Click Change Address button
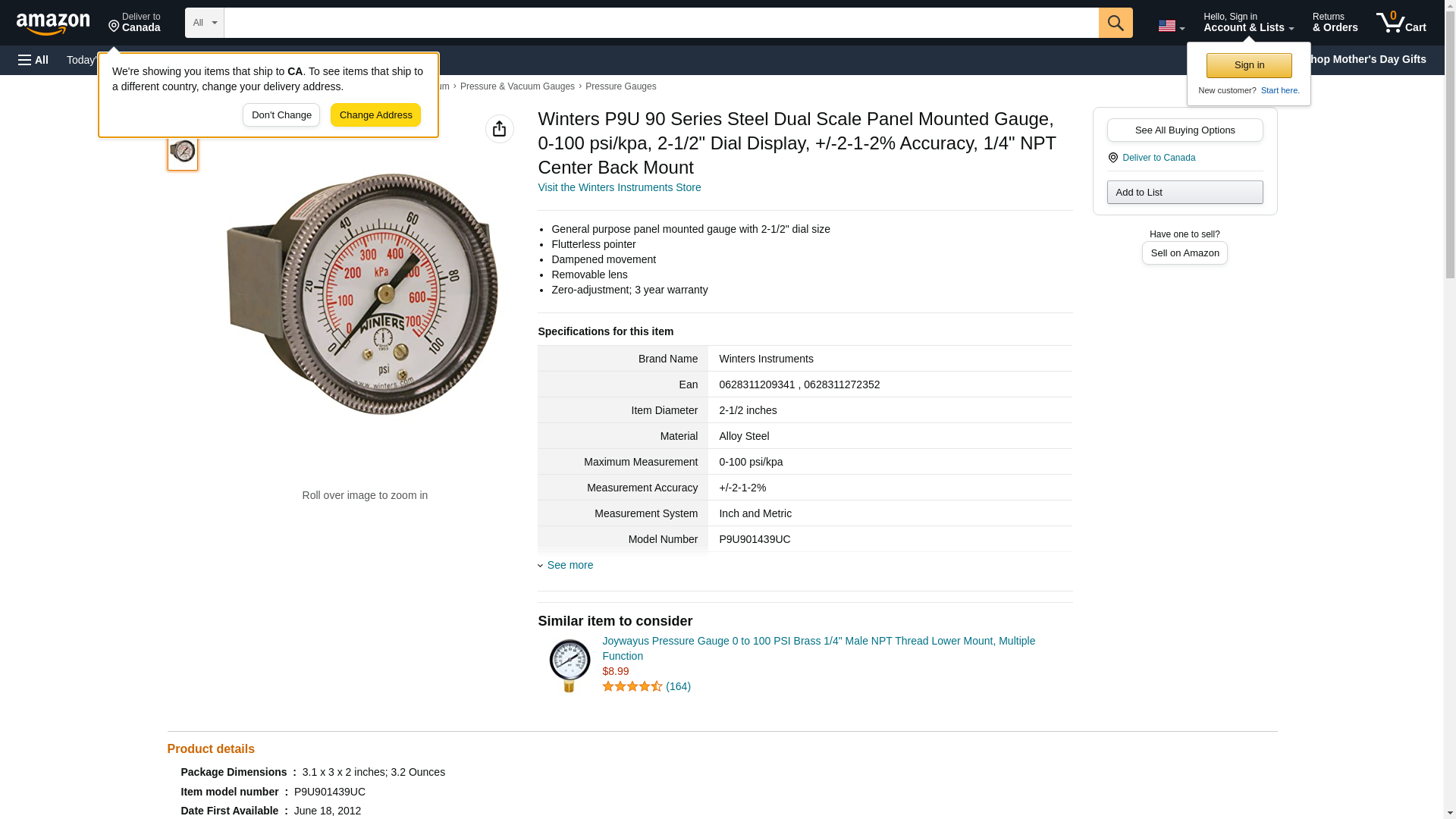This screenshot has width=1456, height=819. 375,115
